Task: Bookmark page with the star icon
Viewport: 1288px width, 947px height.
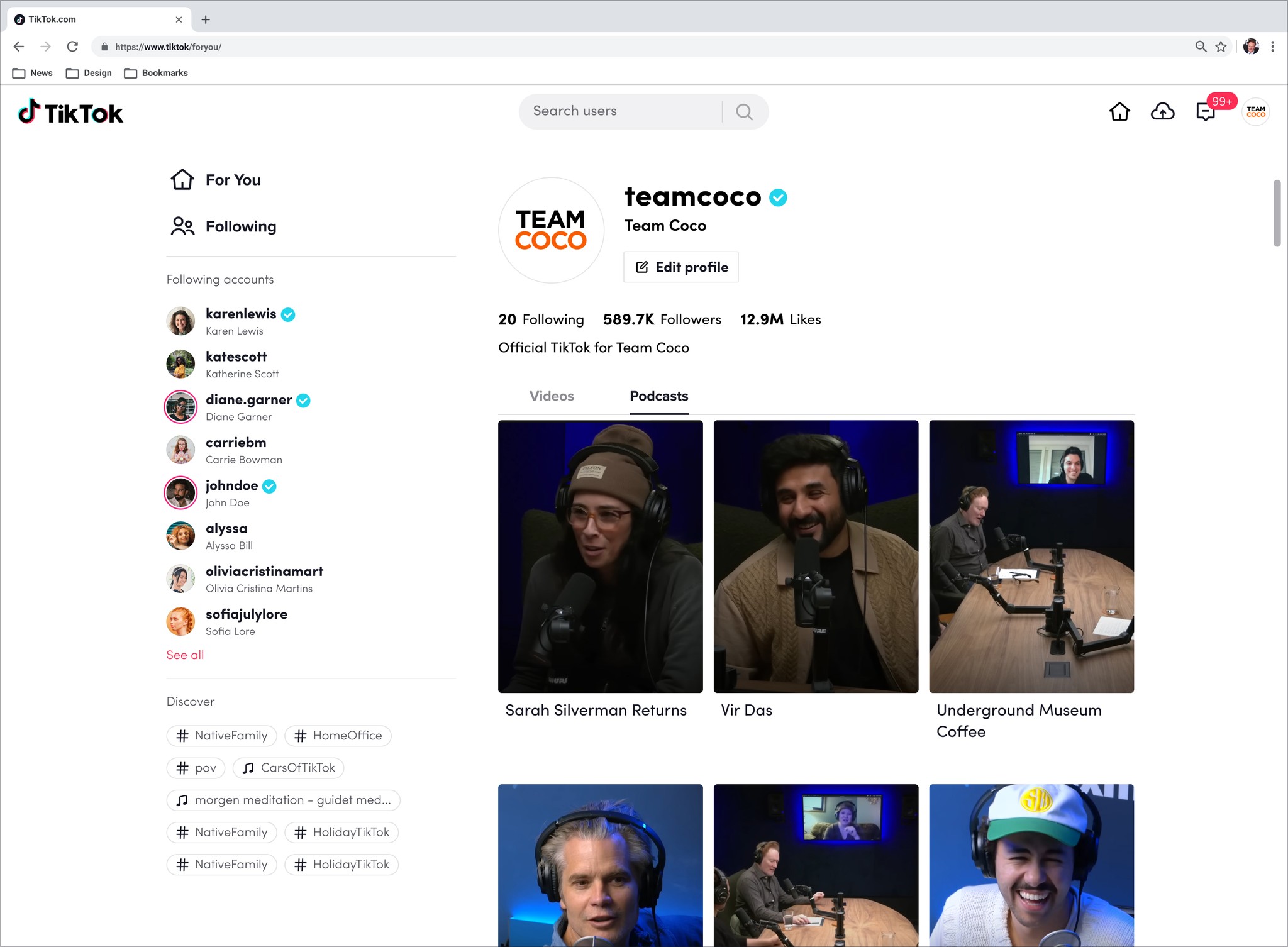Action: (x=1221, y=47)
